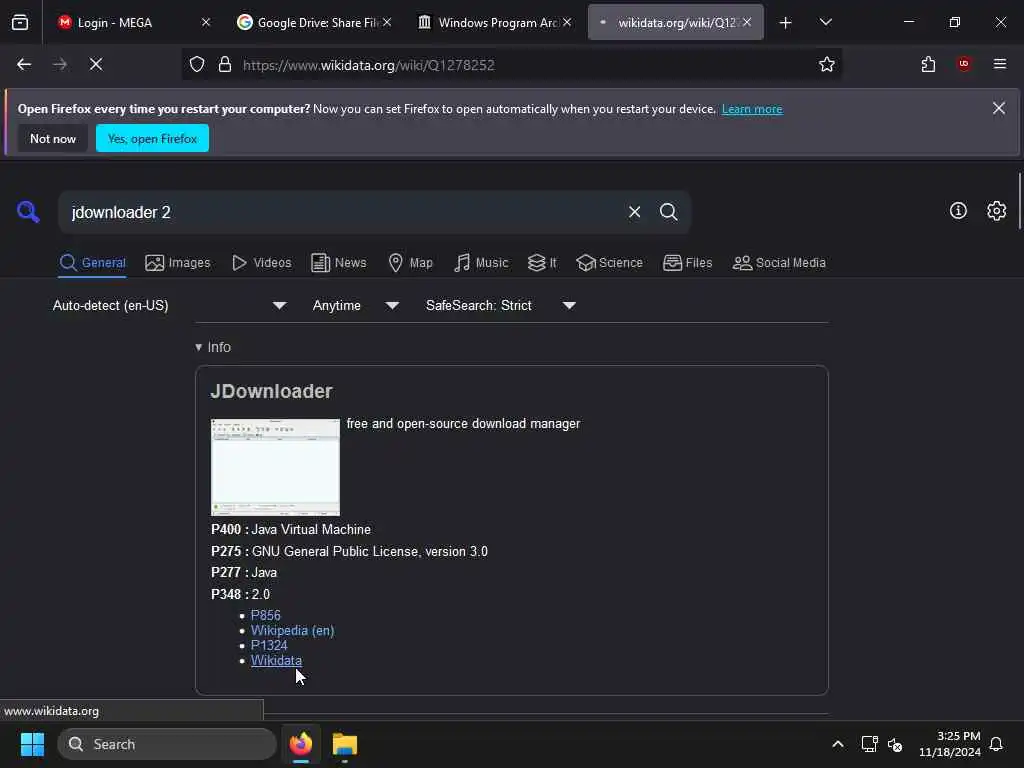
Task: Click Yes, open Firefox button
Action: tap(152, 138)
